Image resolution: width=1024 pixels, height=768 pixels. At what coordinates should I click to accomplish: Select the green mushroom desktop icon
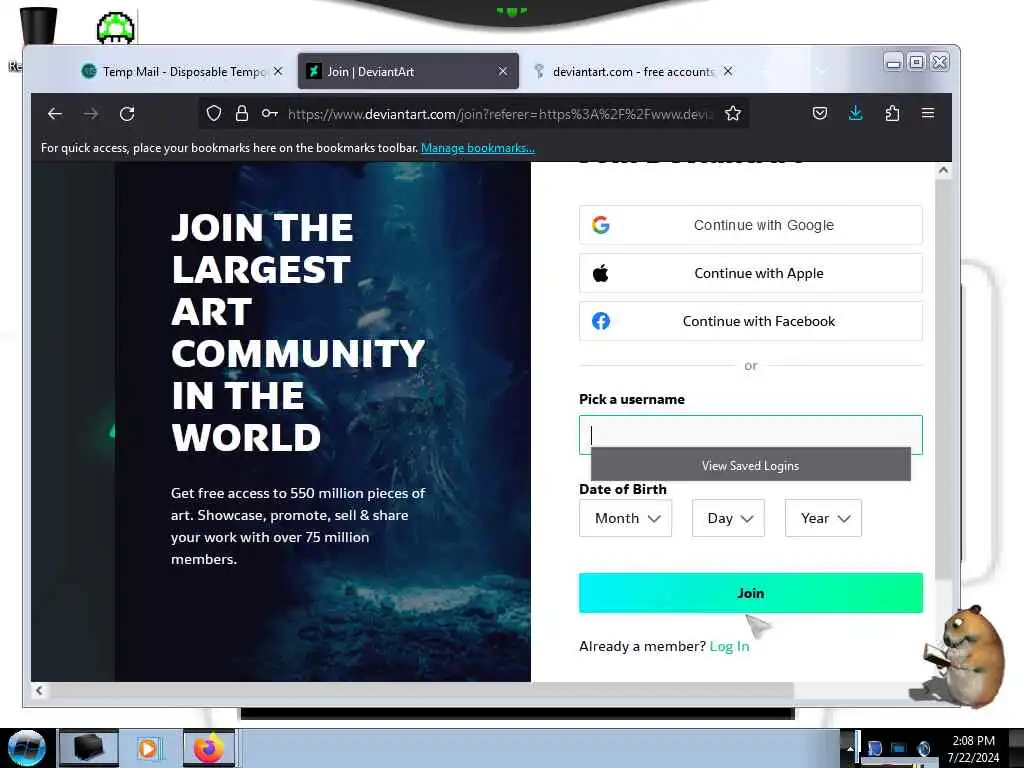click(x=116, y=28)
